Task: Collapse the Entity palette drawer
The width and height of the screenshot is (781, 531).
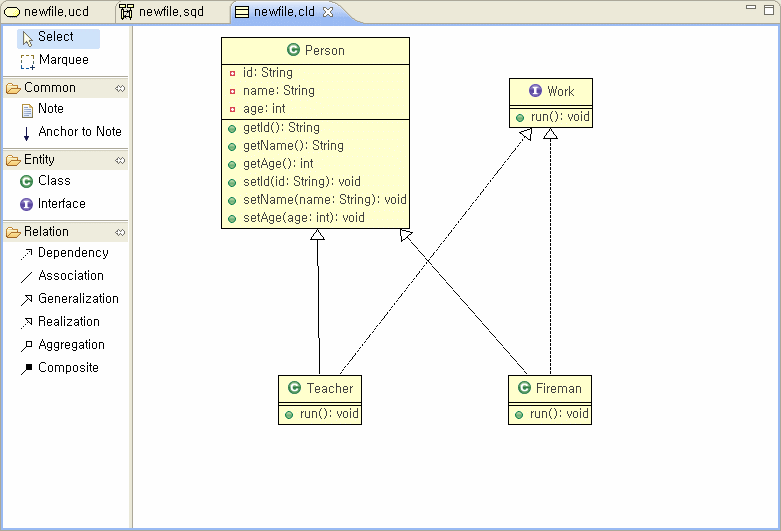Action: pyautogui.click(x=40, y=160)
